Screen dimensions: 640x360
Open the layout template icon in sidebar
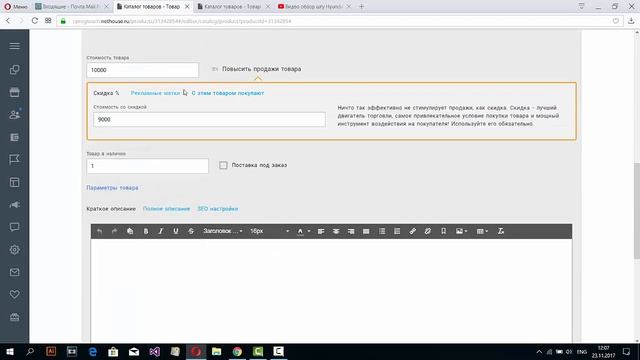(x=15, y=182)
